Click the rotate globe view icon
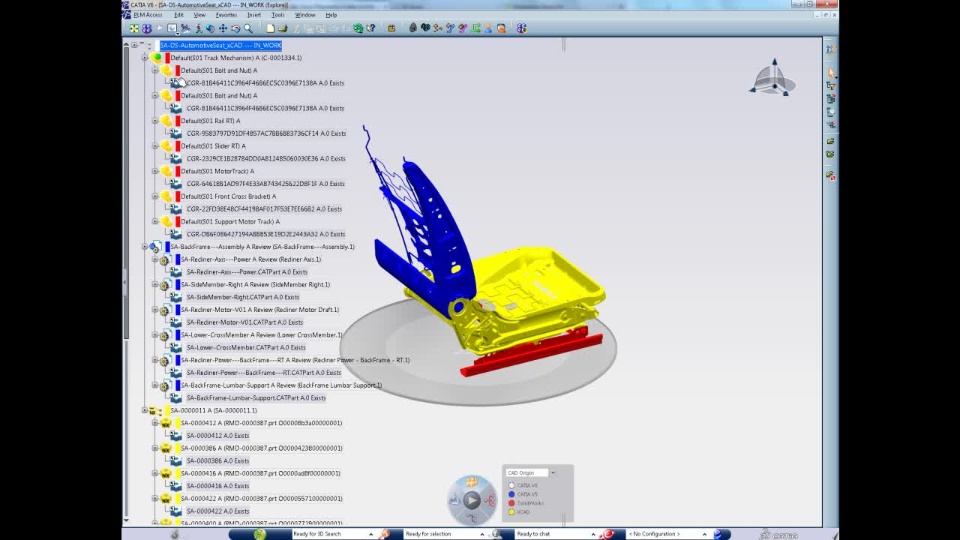The height and width of the screenshot is (540, 960). 210,28
